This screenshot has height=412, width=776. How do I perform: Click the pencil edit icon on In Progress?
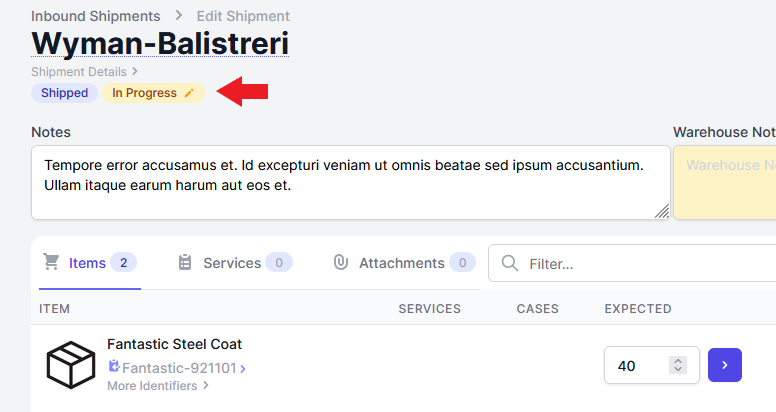coord(189,93)
